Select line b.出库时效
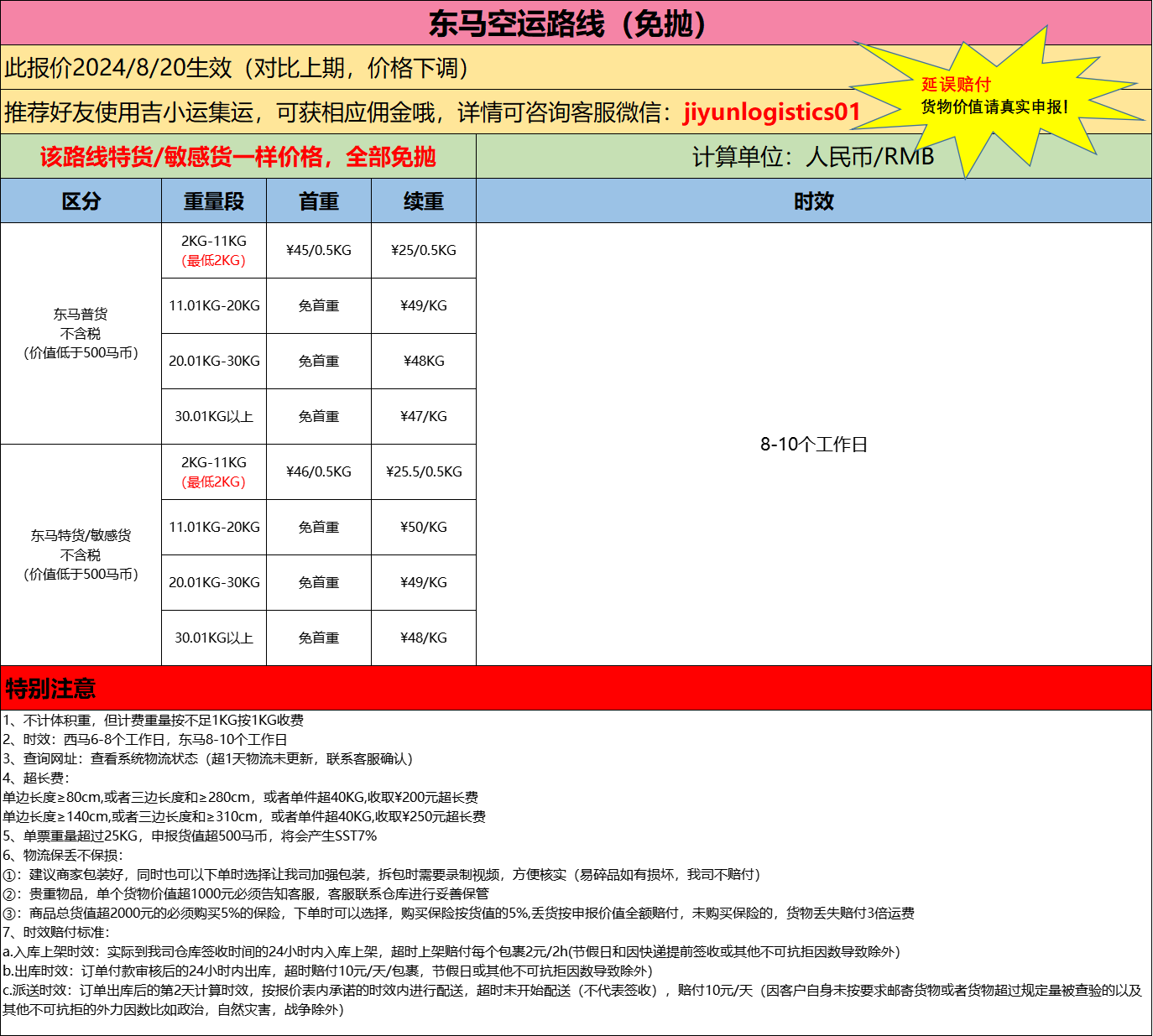This screenshot has width=1153, height=1036. click(x=328, y=971)
